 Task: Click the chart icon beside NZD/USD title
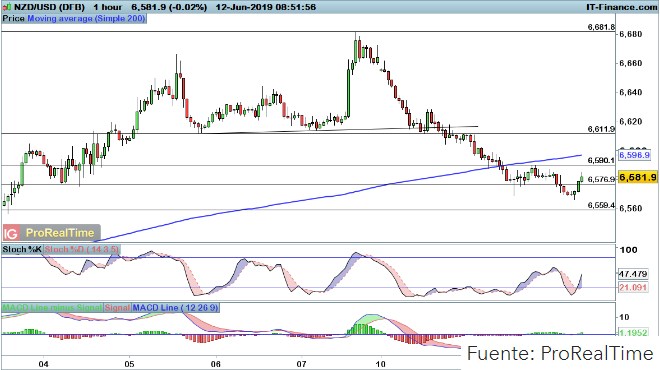click(x=7, y=7)
